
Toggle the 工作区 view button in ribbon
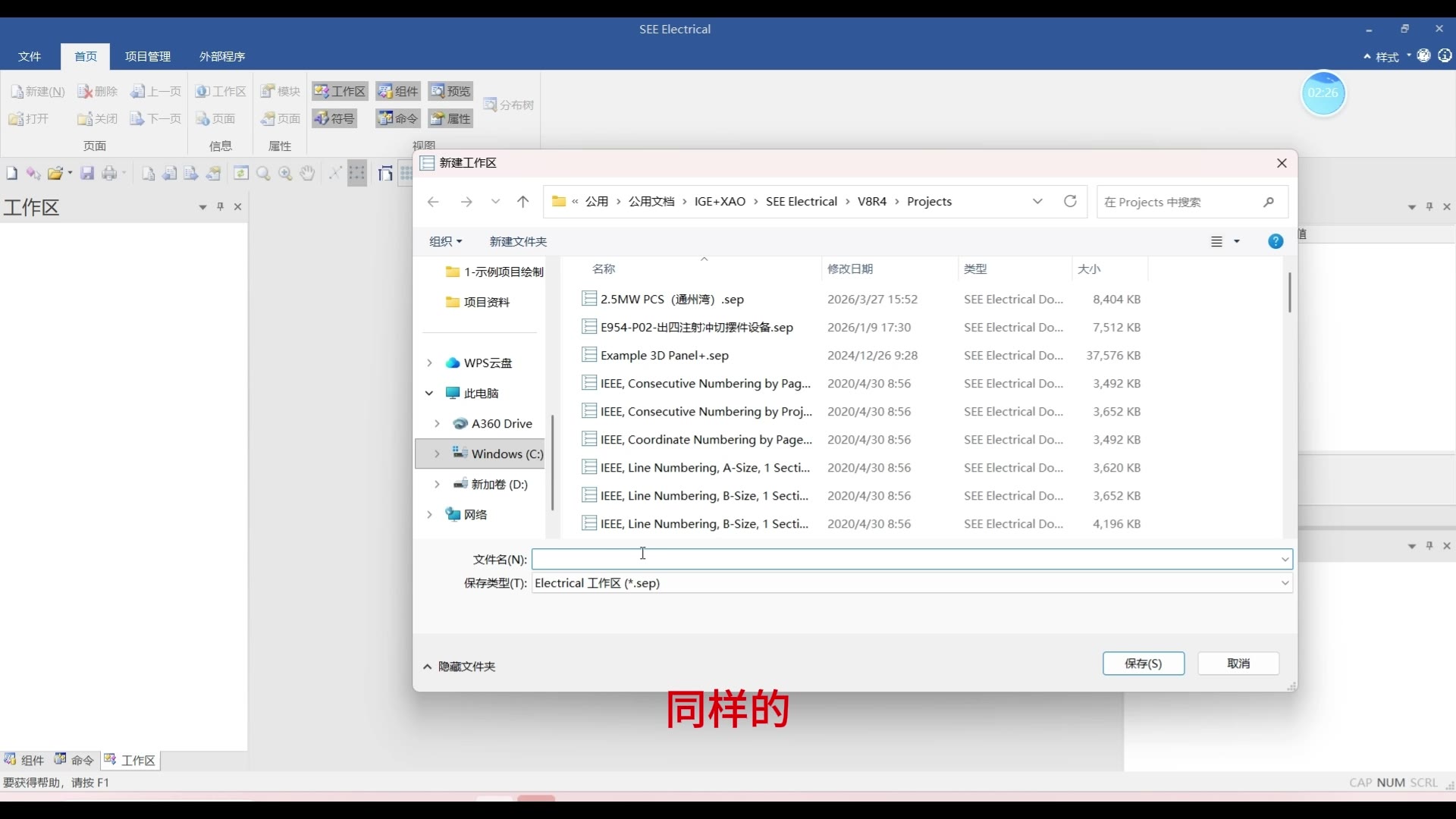pyautogui.click(x=340, y=91)
